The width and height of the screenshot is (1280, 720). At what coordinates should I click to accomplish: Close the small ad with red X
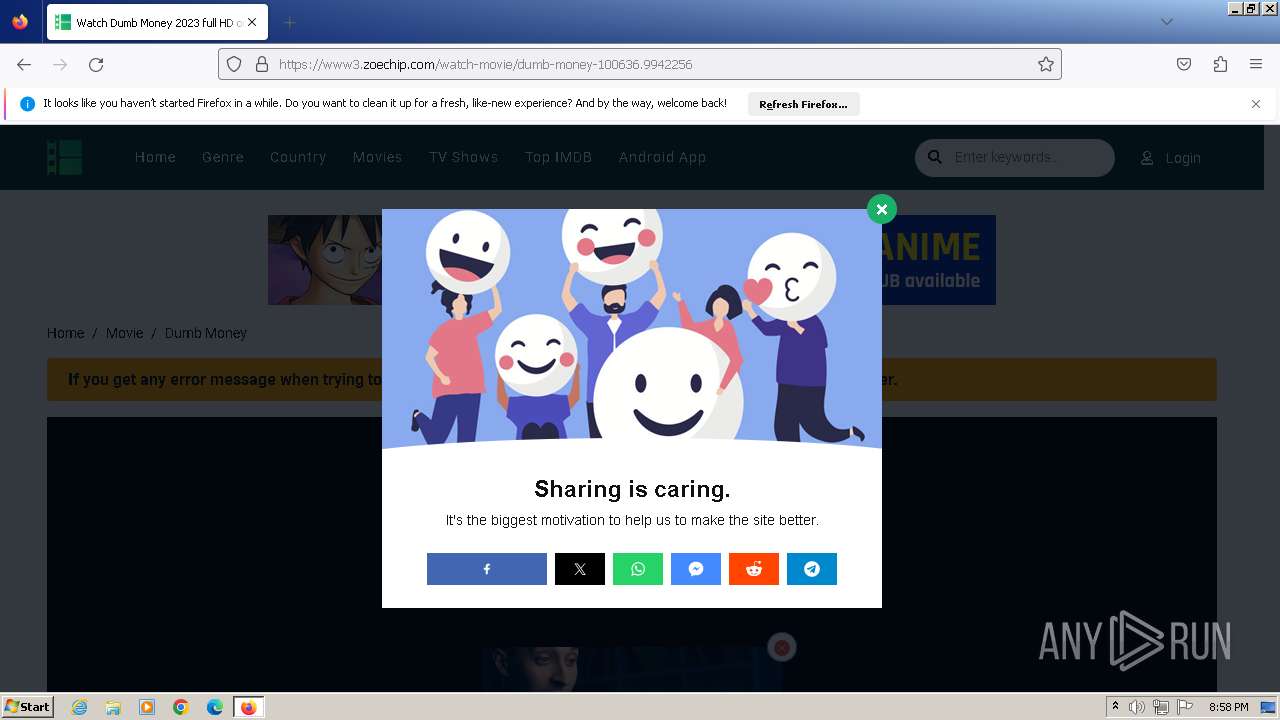point(781,648)
